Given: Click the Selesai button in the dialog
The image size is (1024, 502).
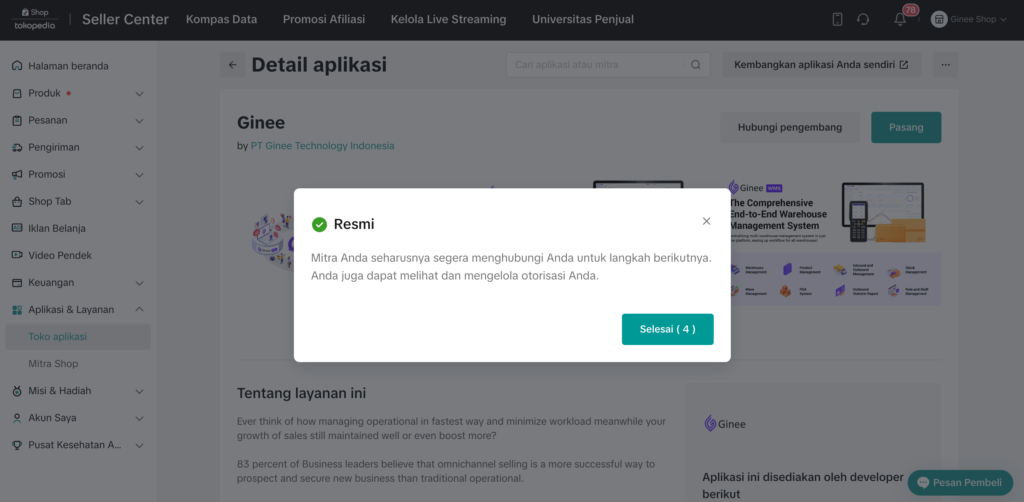Looking at the screenshot, I should coord(667,329).
